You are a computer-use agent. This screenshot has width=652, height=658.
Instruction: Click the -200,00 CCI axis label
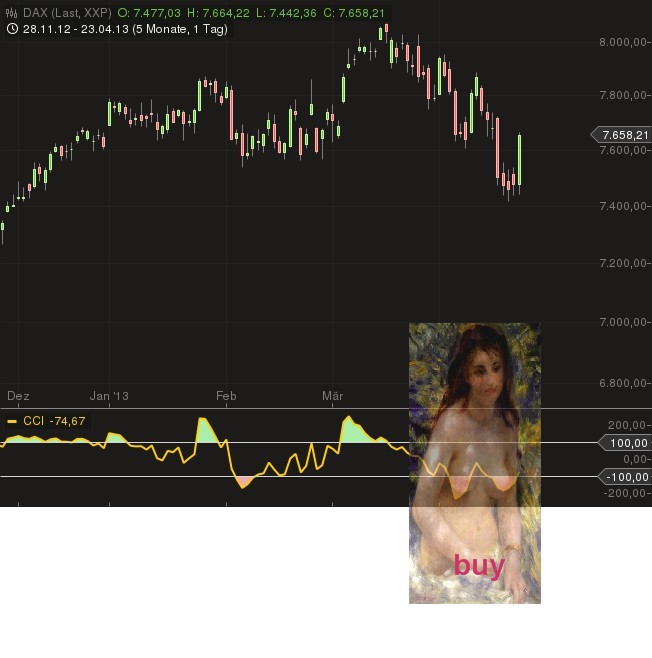click(625, 493)
